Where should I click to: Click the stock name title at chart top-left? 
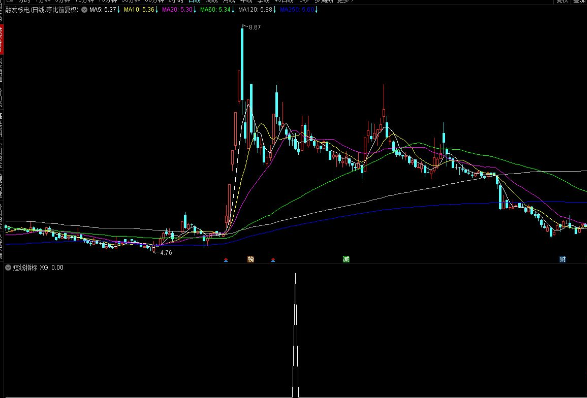pos(42,10)
